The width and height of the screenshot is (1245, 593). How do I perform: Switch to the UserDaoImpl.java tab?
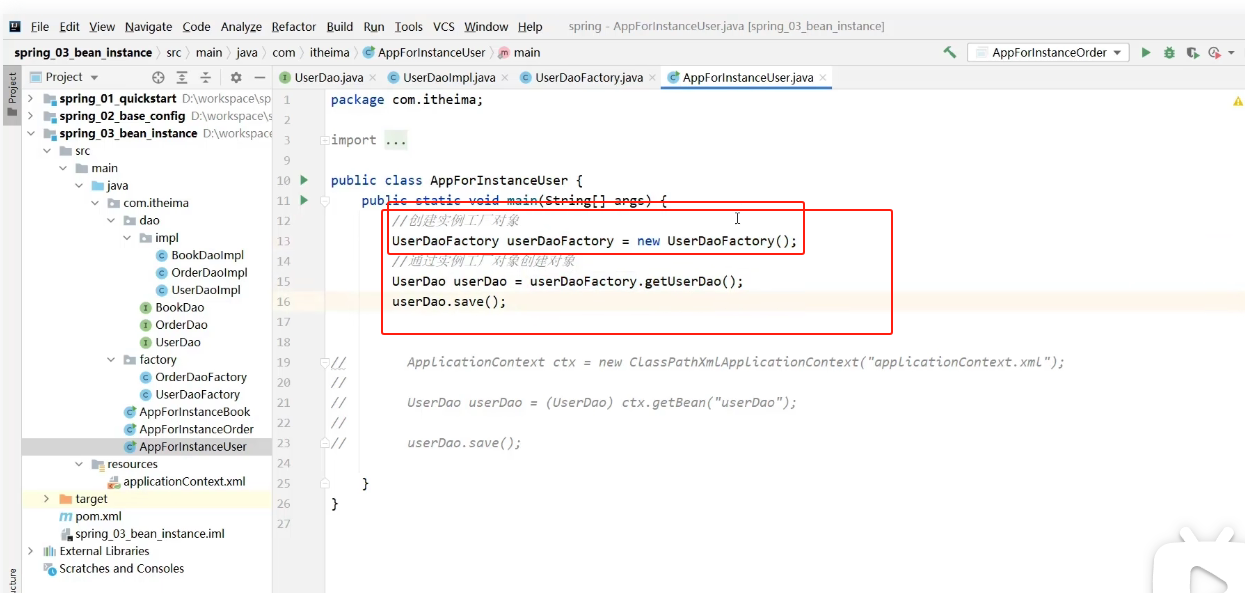tap(448, 77)
